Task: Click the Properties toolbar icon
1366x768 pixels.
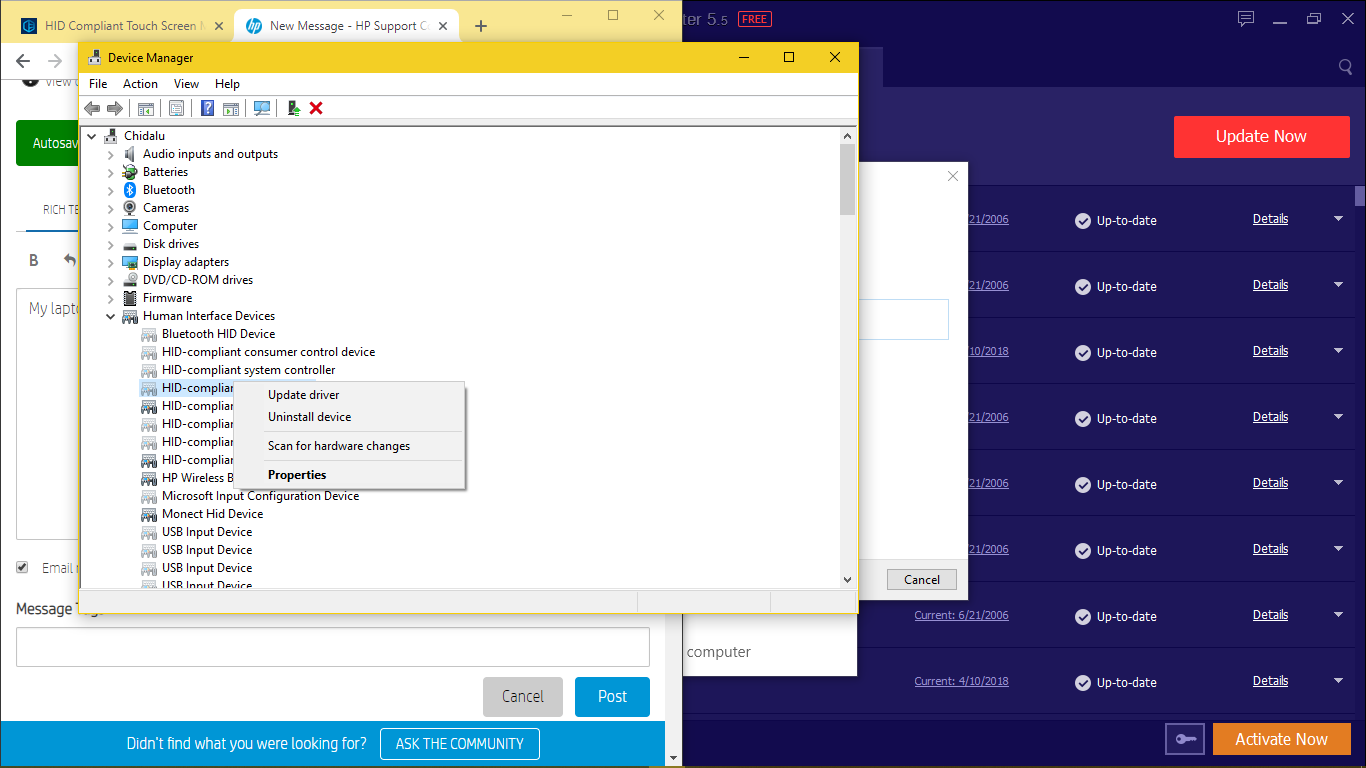Action: pyautogui.click(x=176, y=108)
